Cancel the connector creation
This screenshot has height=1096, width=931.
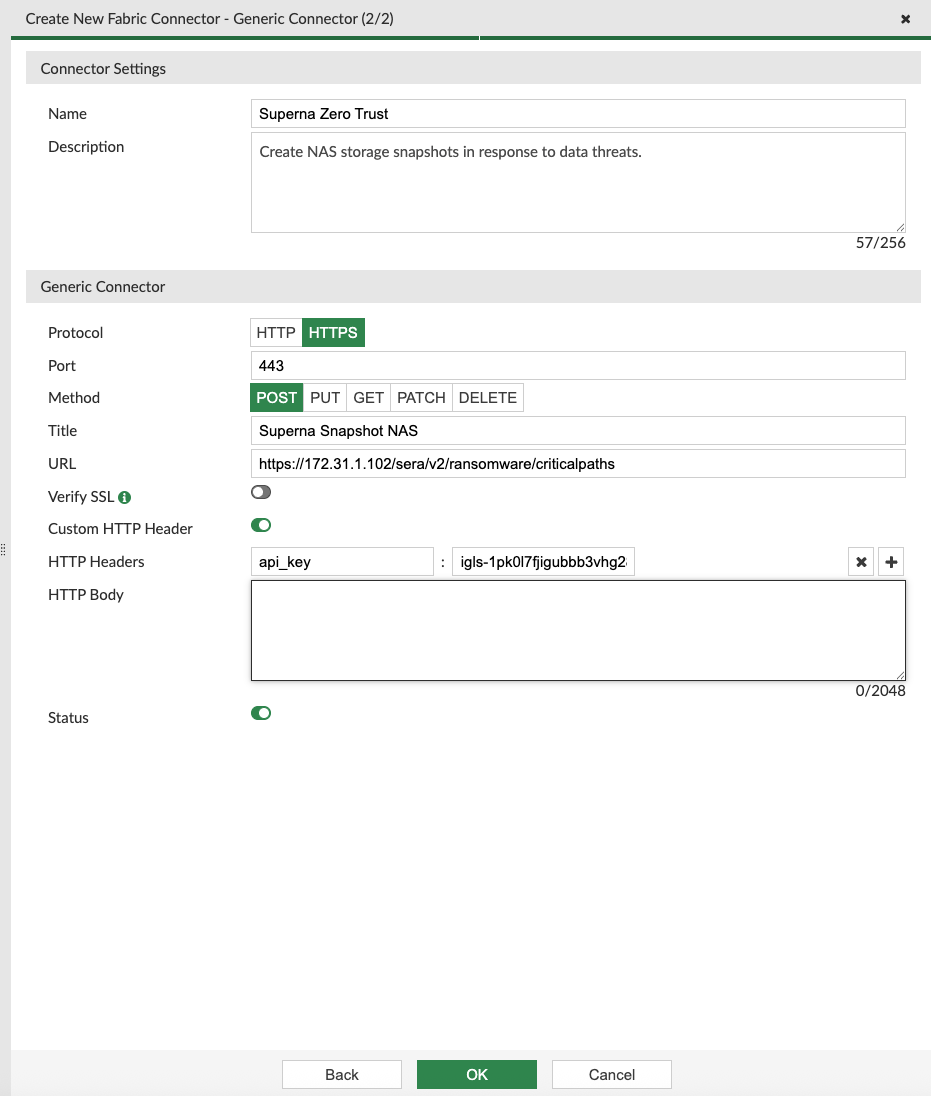611,1074
